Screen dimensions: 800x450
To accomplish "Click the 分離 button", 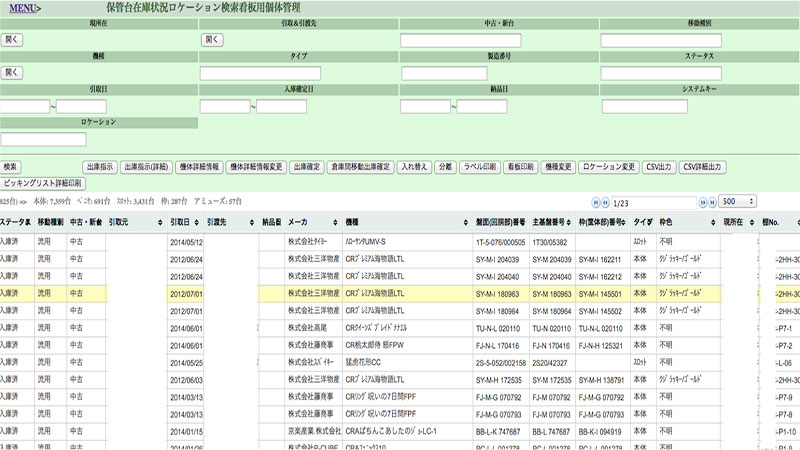I will (x=445, y=167).
